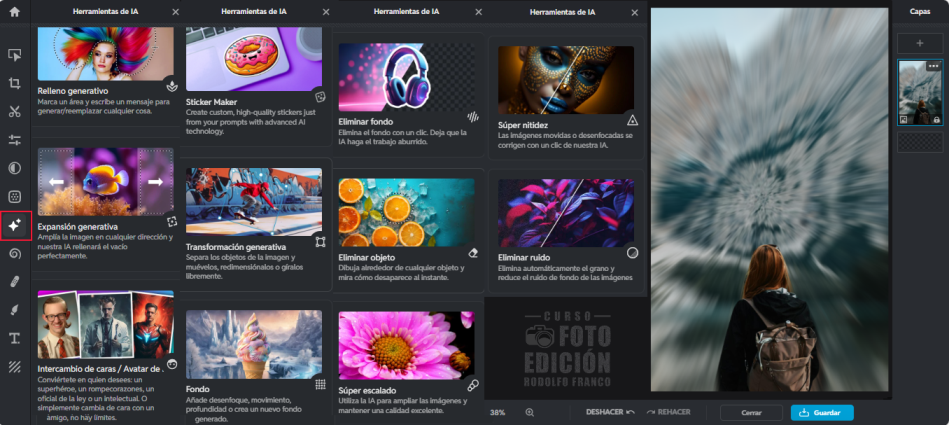The height and width of the screenshot is (425, 949).
Task: Select the Retouch bandage tool
Action: (x=15, y=282)
